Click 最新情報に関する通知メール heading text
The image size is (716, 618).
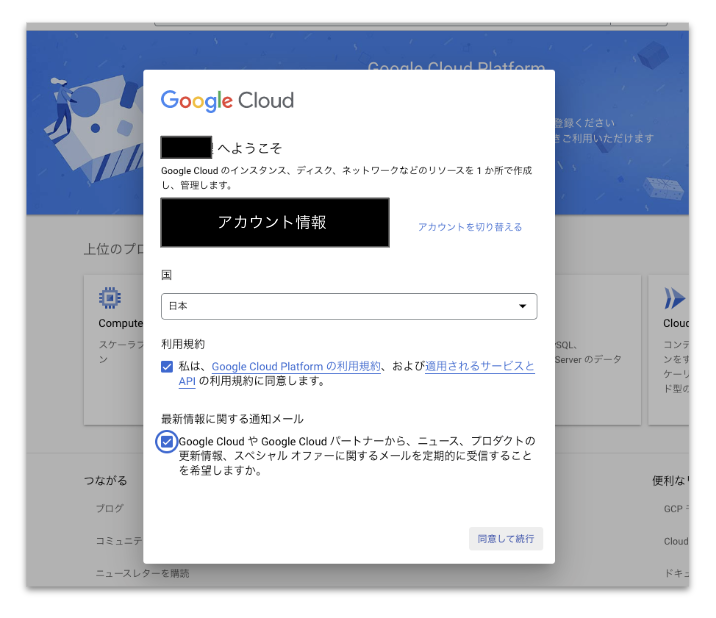click(232, 419)
